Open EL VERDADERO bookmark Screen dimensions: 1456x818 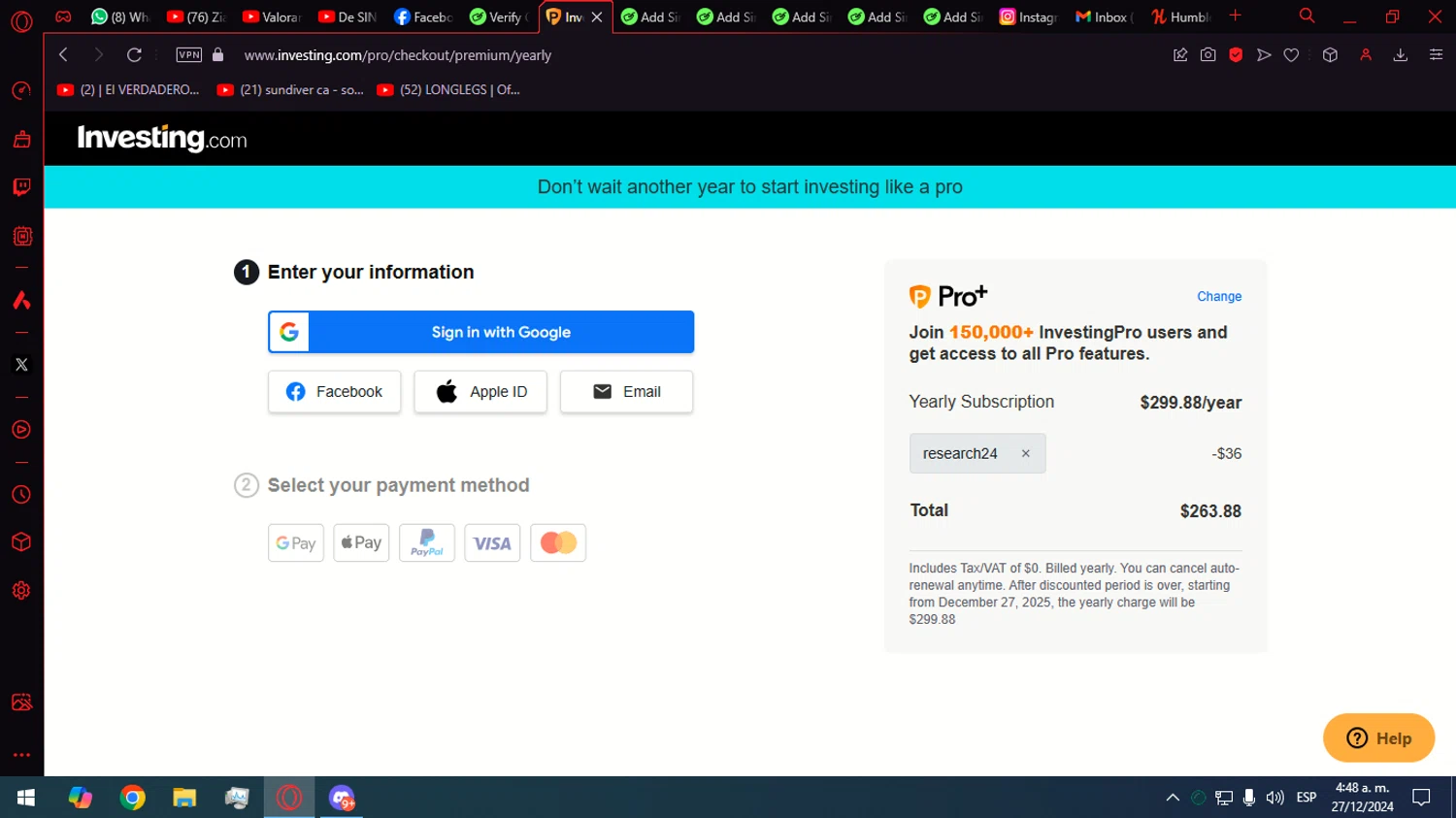tap(128, 89)
